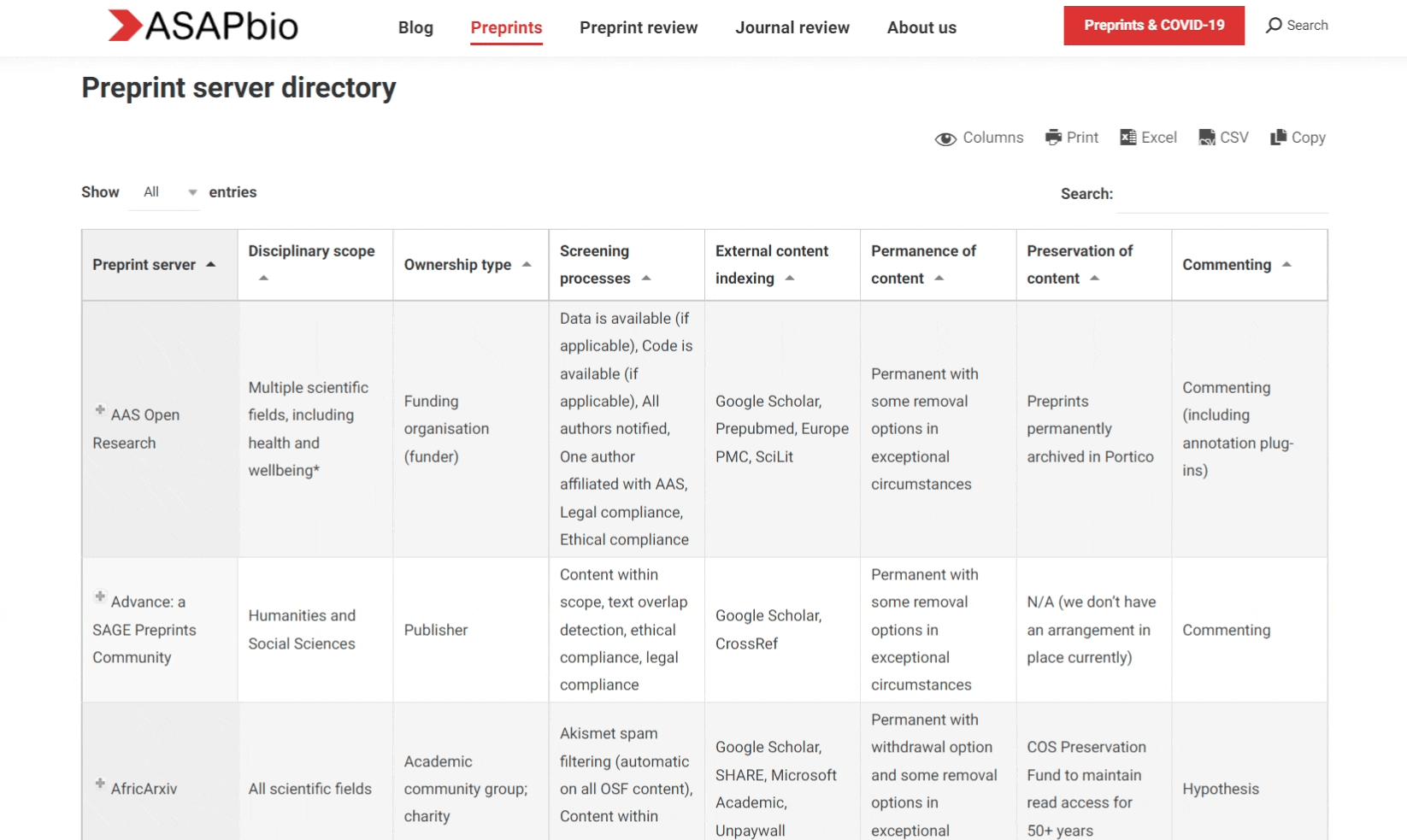Copy the table contents
Viewport: 1407px width, 840px height.
(x=1297, y=137)
